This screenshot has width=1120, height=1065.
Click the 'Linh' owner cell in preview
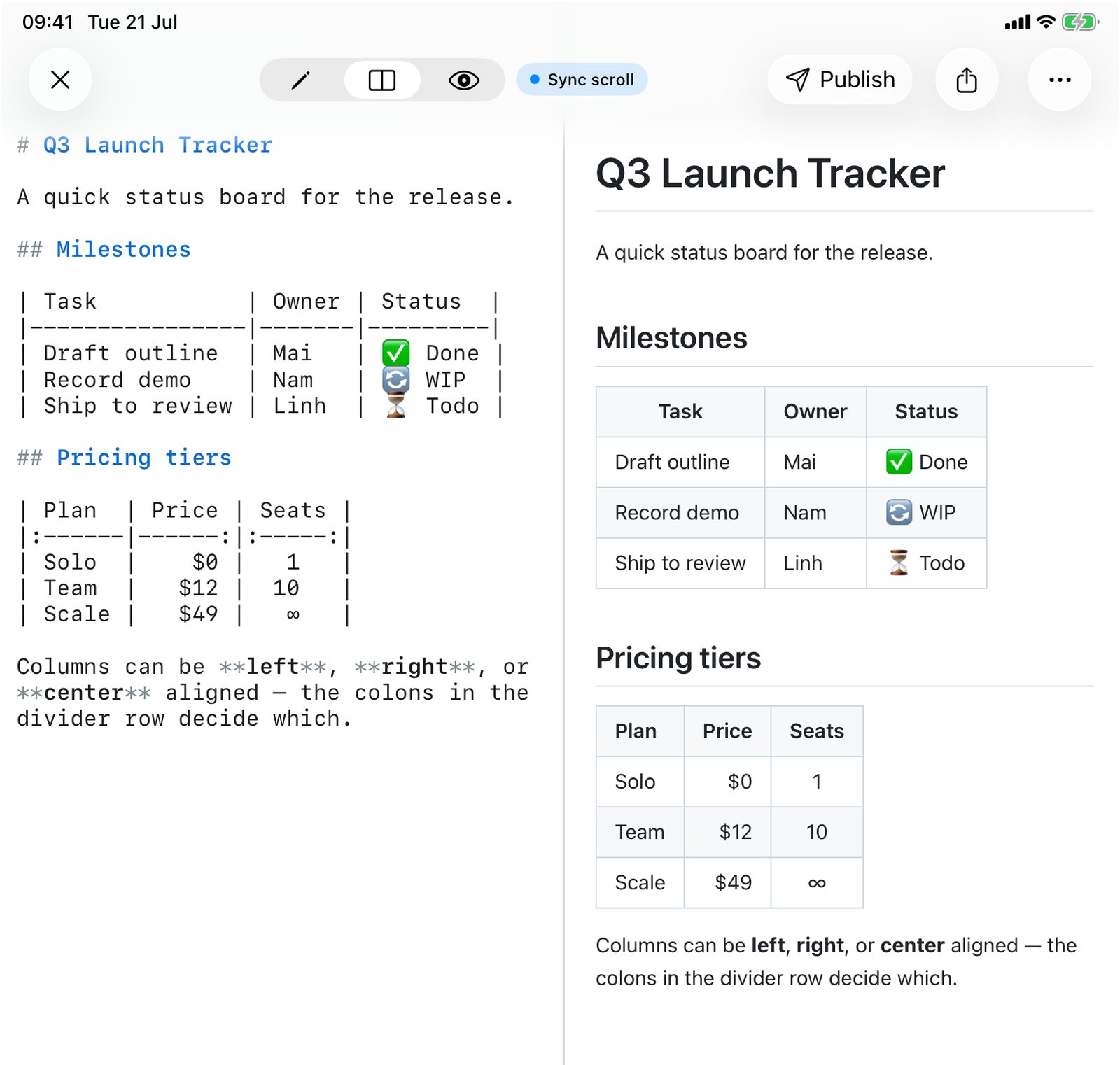[815, 563]
